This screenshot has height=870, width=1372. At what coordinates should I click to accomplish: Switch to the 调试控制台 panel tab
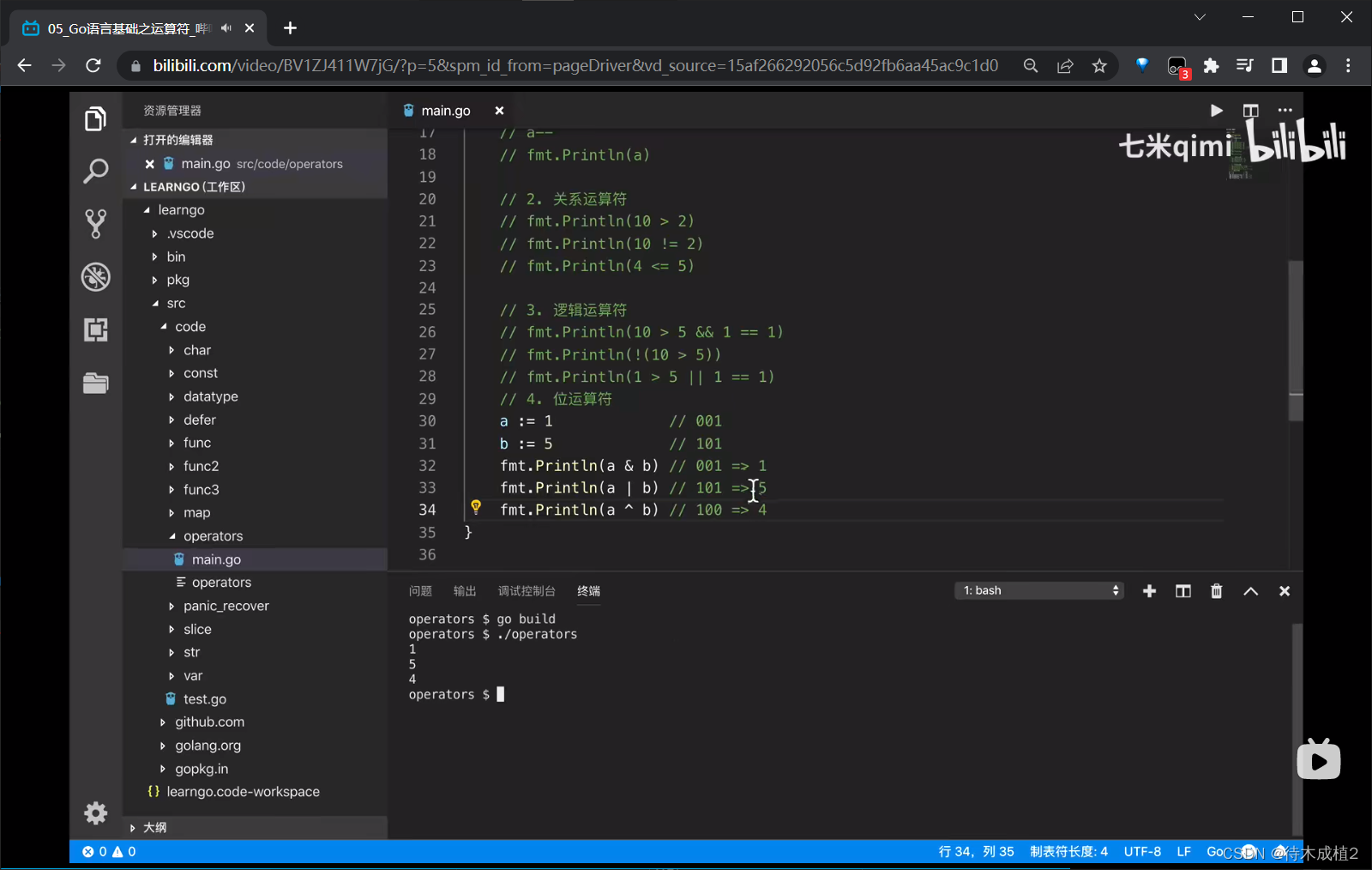tap(527, 591)
